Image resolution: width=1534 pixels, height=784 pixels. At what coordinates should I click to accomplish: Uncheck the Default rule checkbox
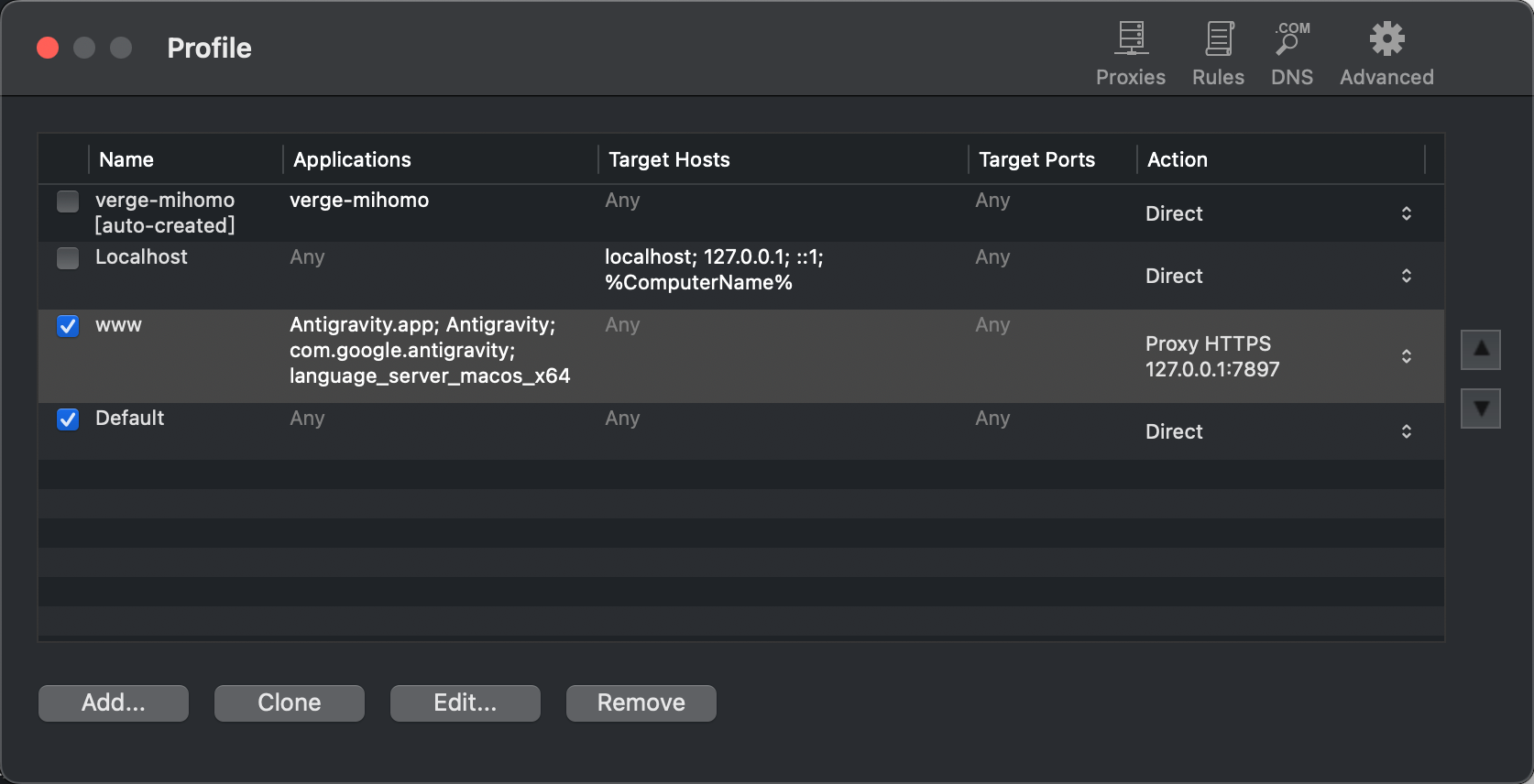pos(68,419)
